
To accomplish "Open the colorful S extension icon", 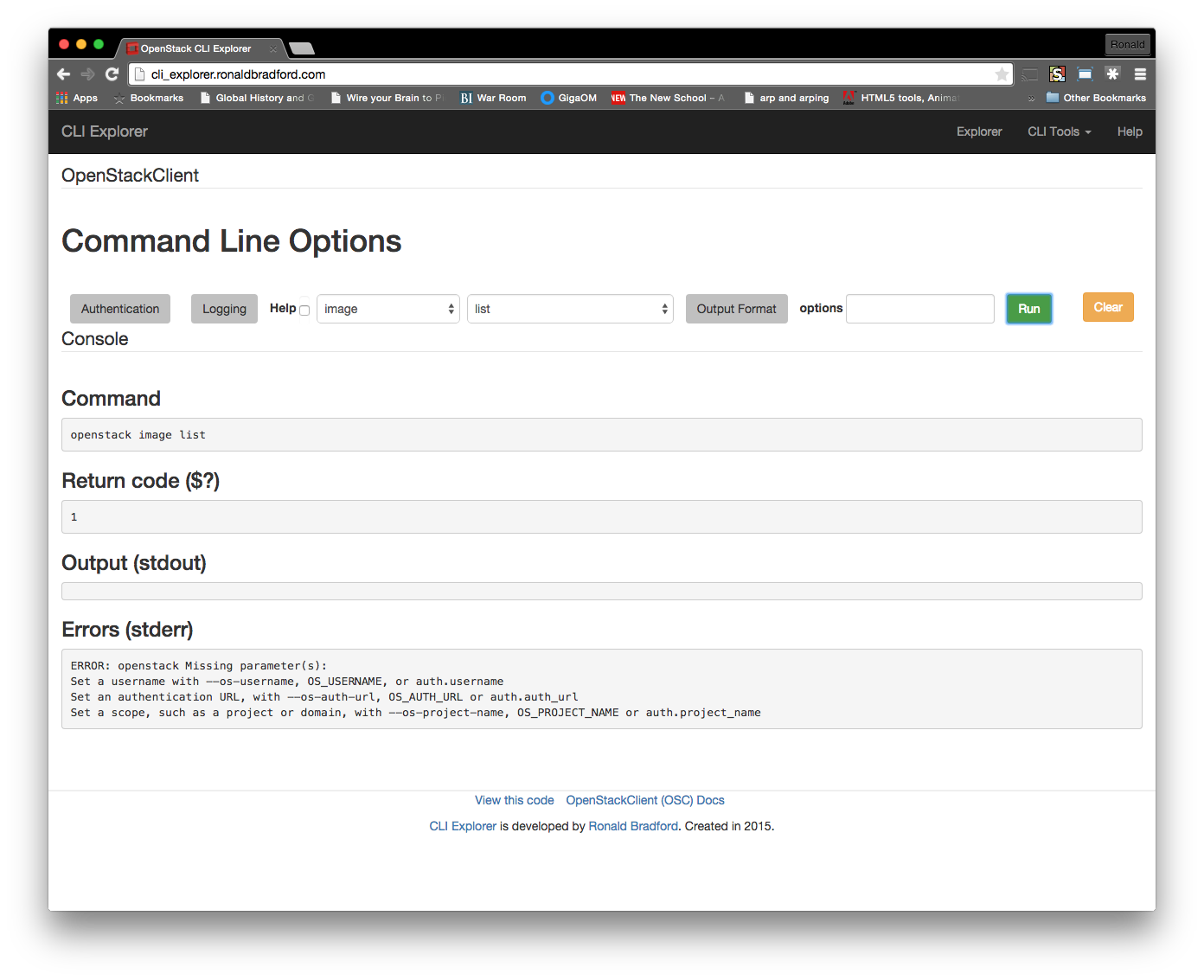I will pos(1057,74).
